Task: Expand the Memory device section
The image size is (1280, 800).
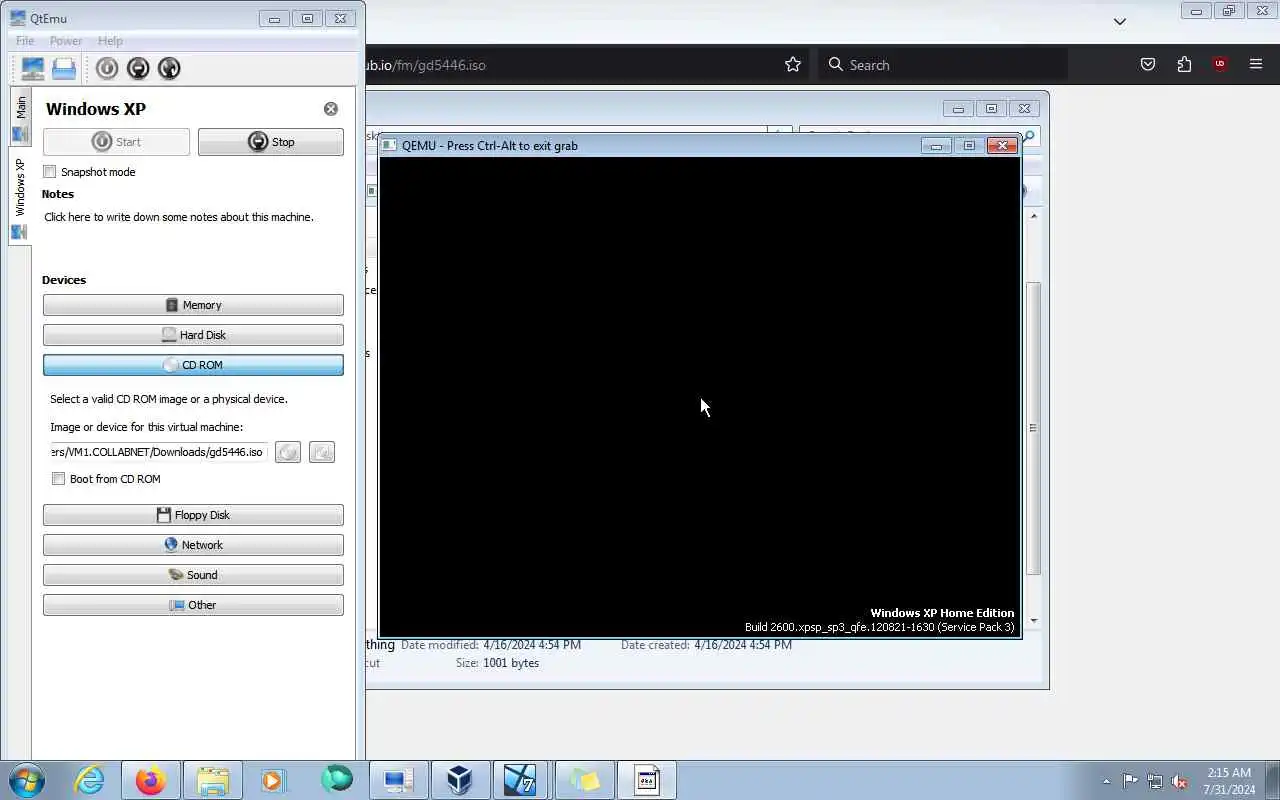Action: tap(193, 305)
